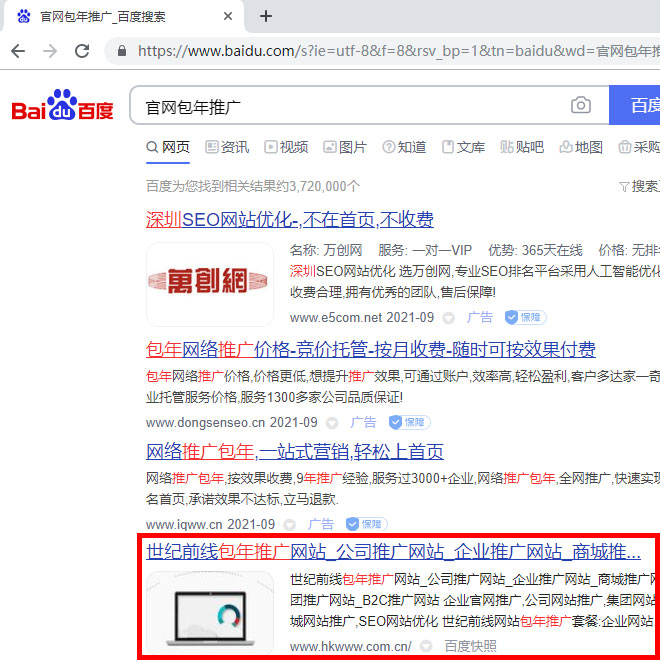This screenshot has width=660, height=660.
Task: Switch to the 地图 tab
Action: pos(581,147)
